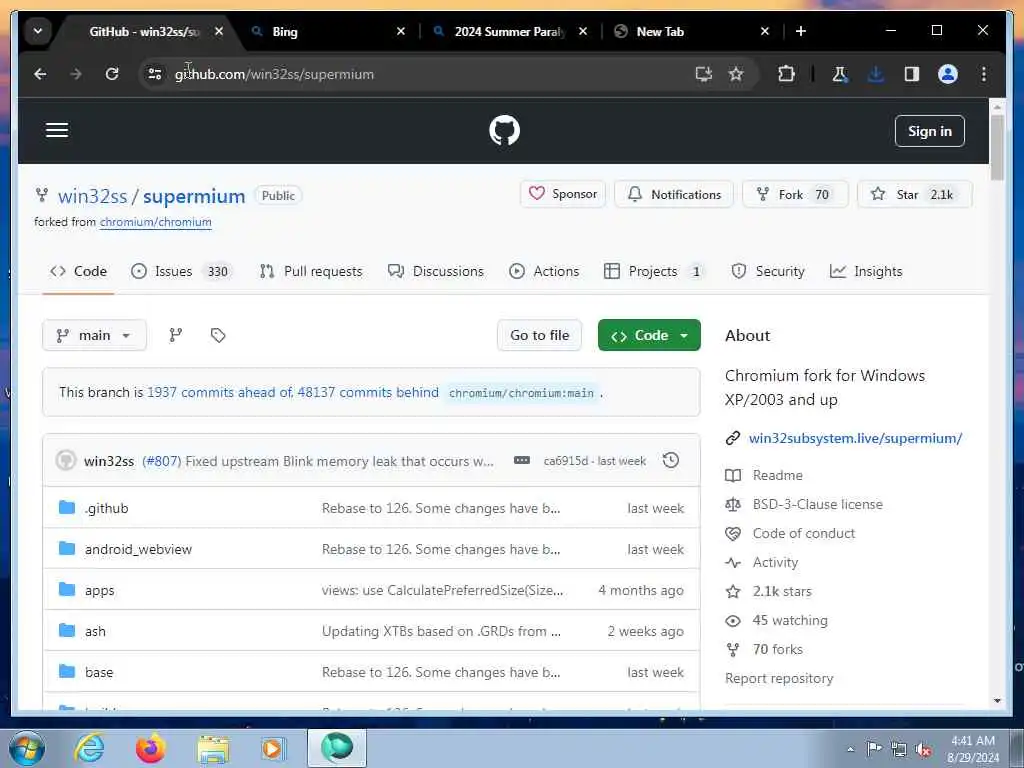Star the repository
Screen dimensions: 1024x768
(x=914, y=194)
